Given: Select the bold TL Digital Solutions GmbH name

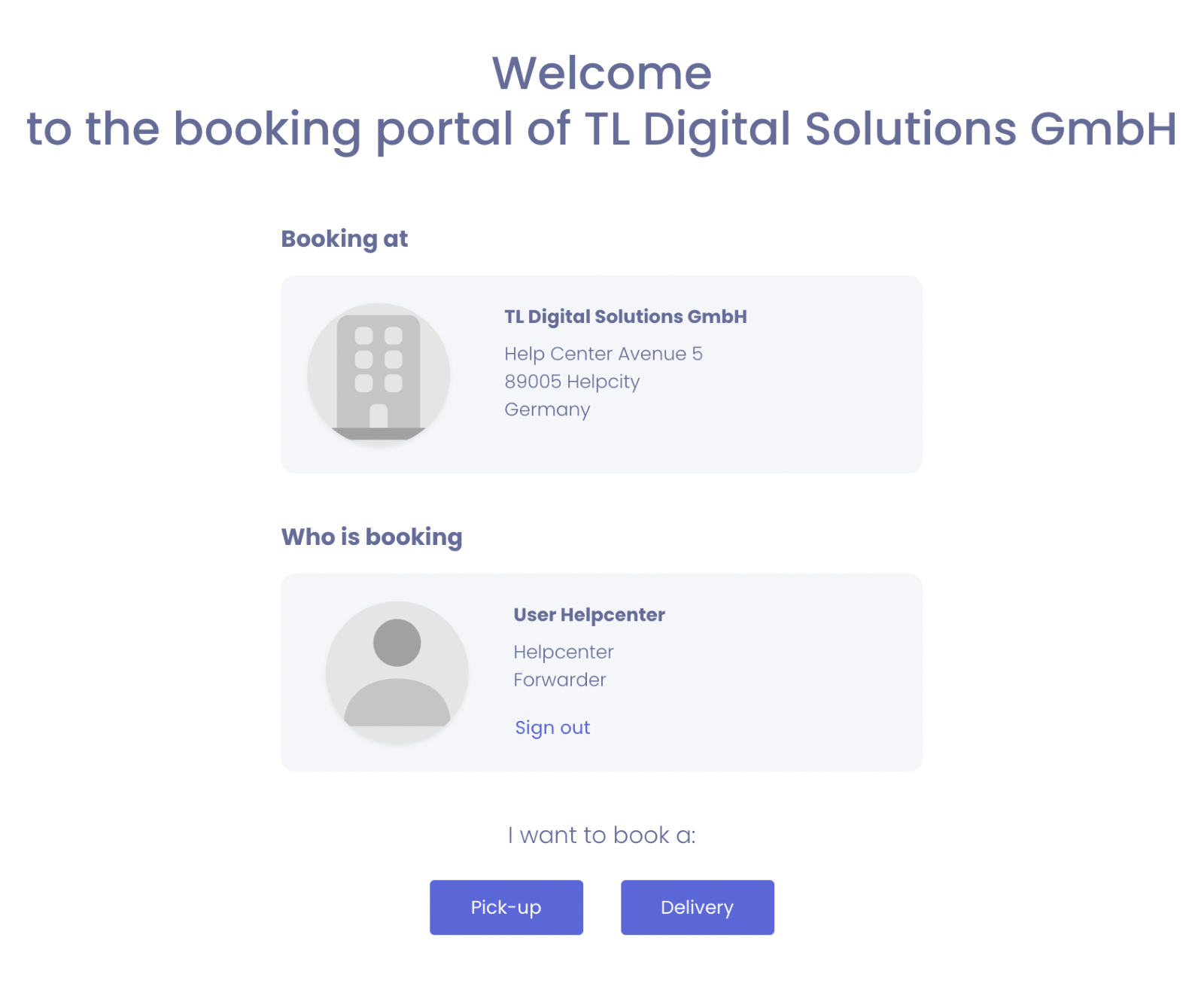Looking at the screenshot, I should [x=625, y=317].
